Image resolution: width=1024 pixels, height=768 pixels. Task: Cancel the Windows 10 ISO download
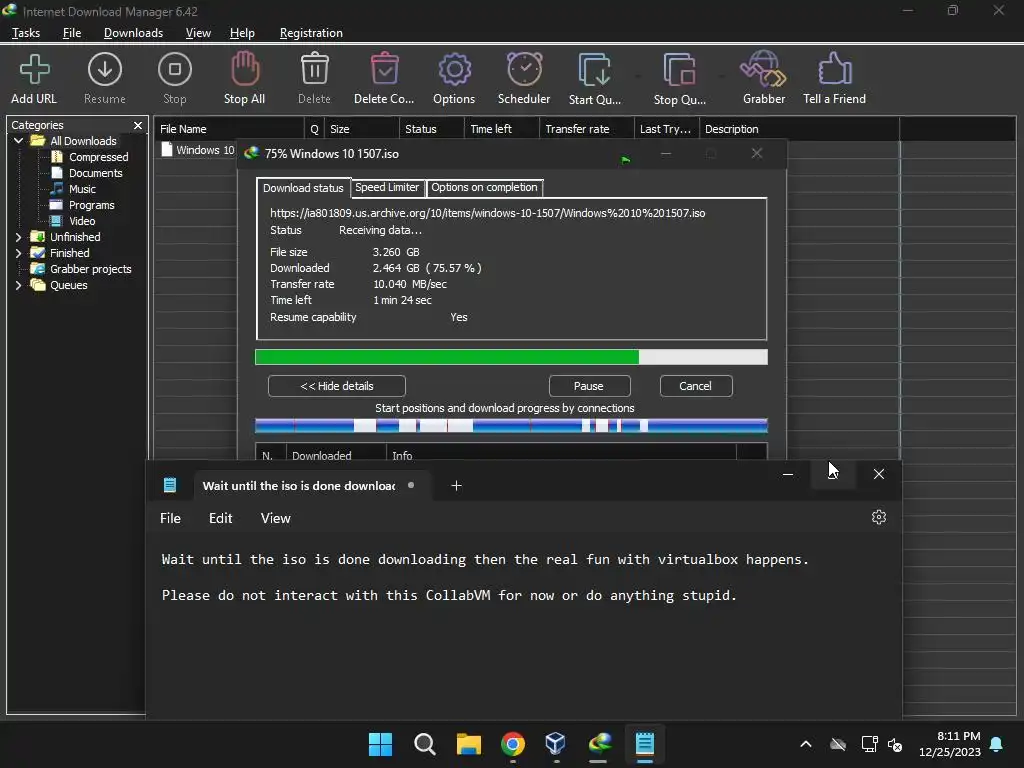click(x=696, y=386)
